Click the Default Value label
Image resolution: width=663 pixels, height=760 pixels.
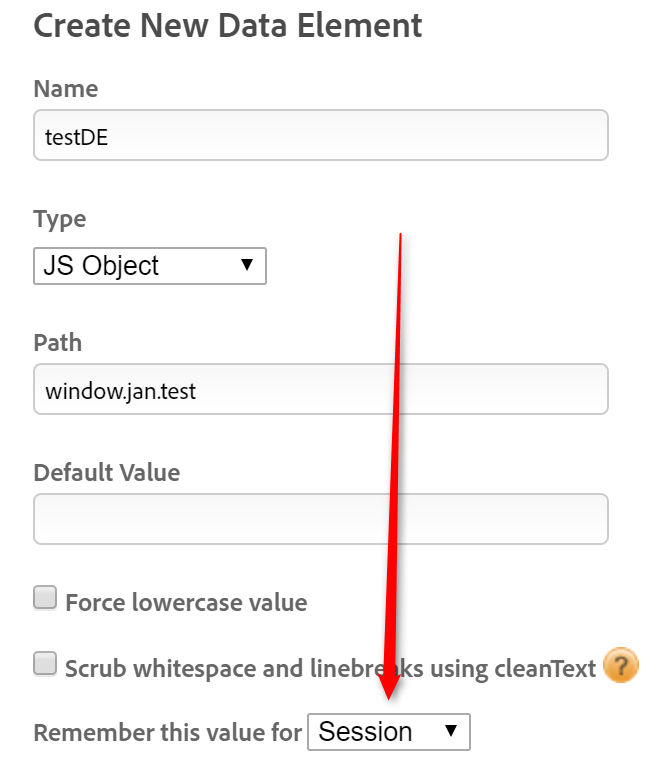point(107,472)
